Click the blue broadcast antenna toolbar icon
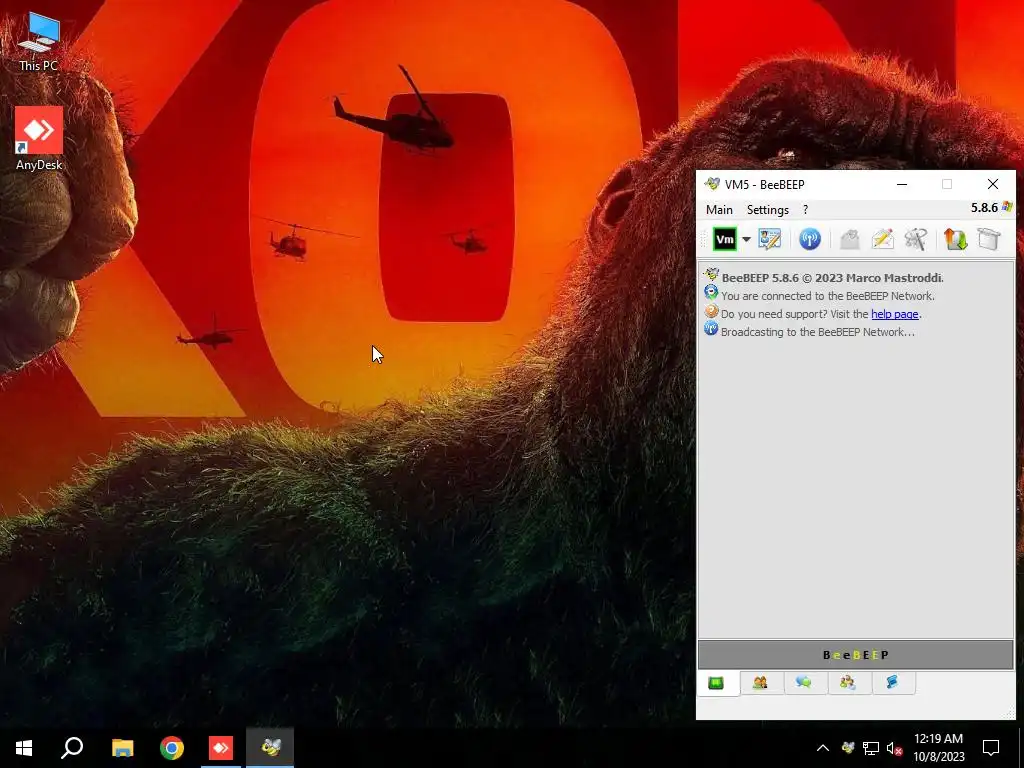This screenshot has height=768, width=1024. coord(810,239)
